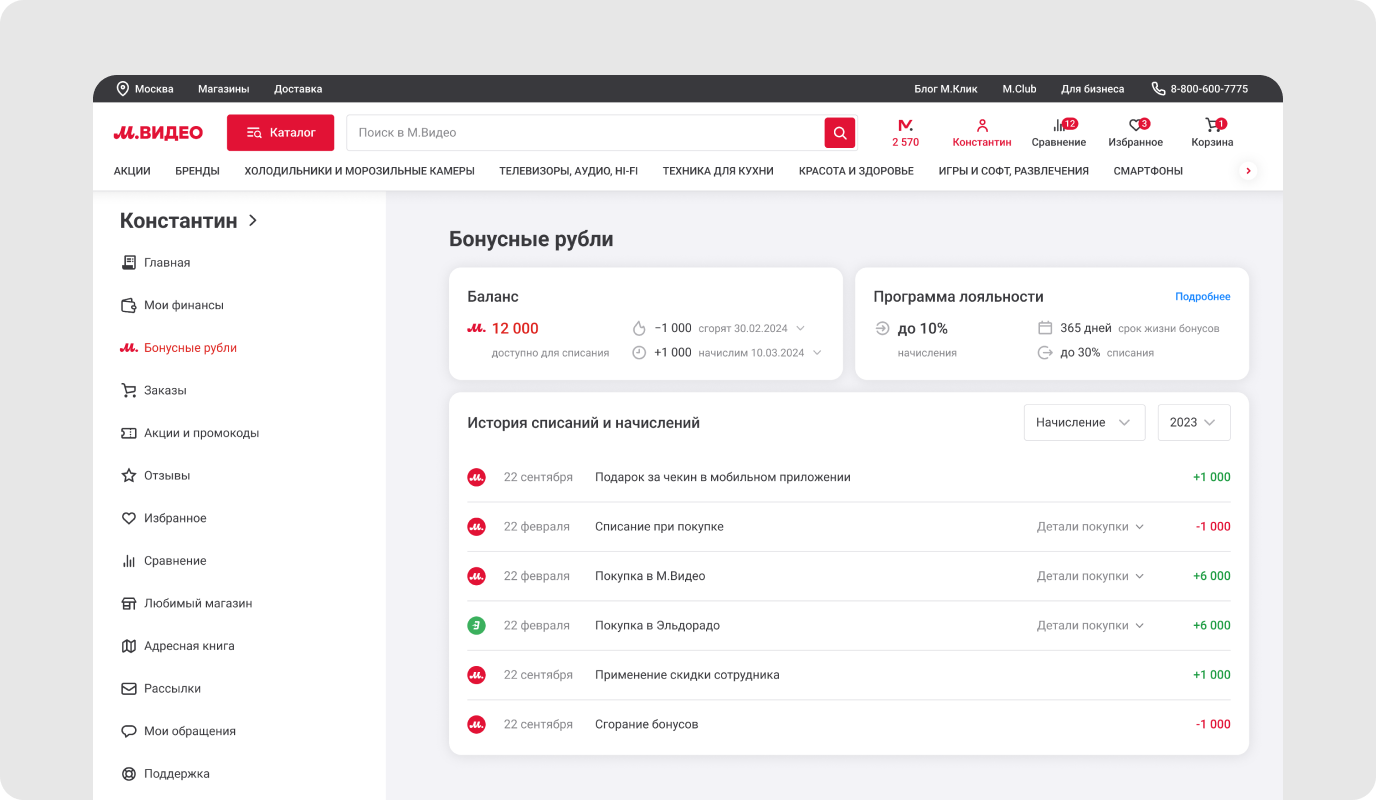This screenshot has width=1376, height=800.
Task: Click the 'до 30%' списания value
Action: click(x=1080, y=353)
